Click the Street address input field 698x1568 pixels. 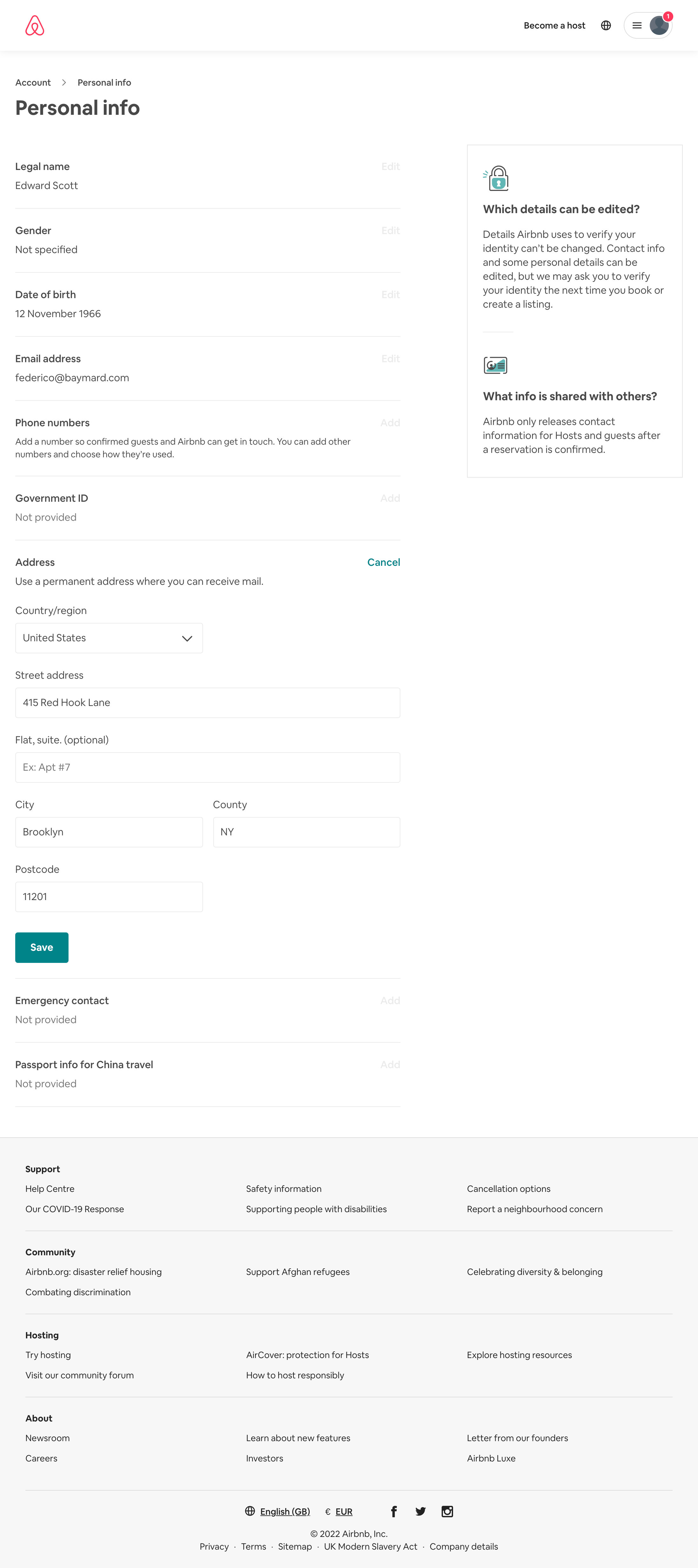pos(208,702)
